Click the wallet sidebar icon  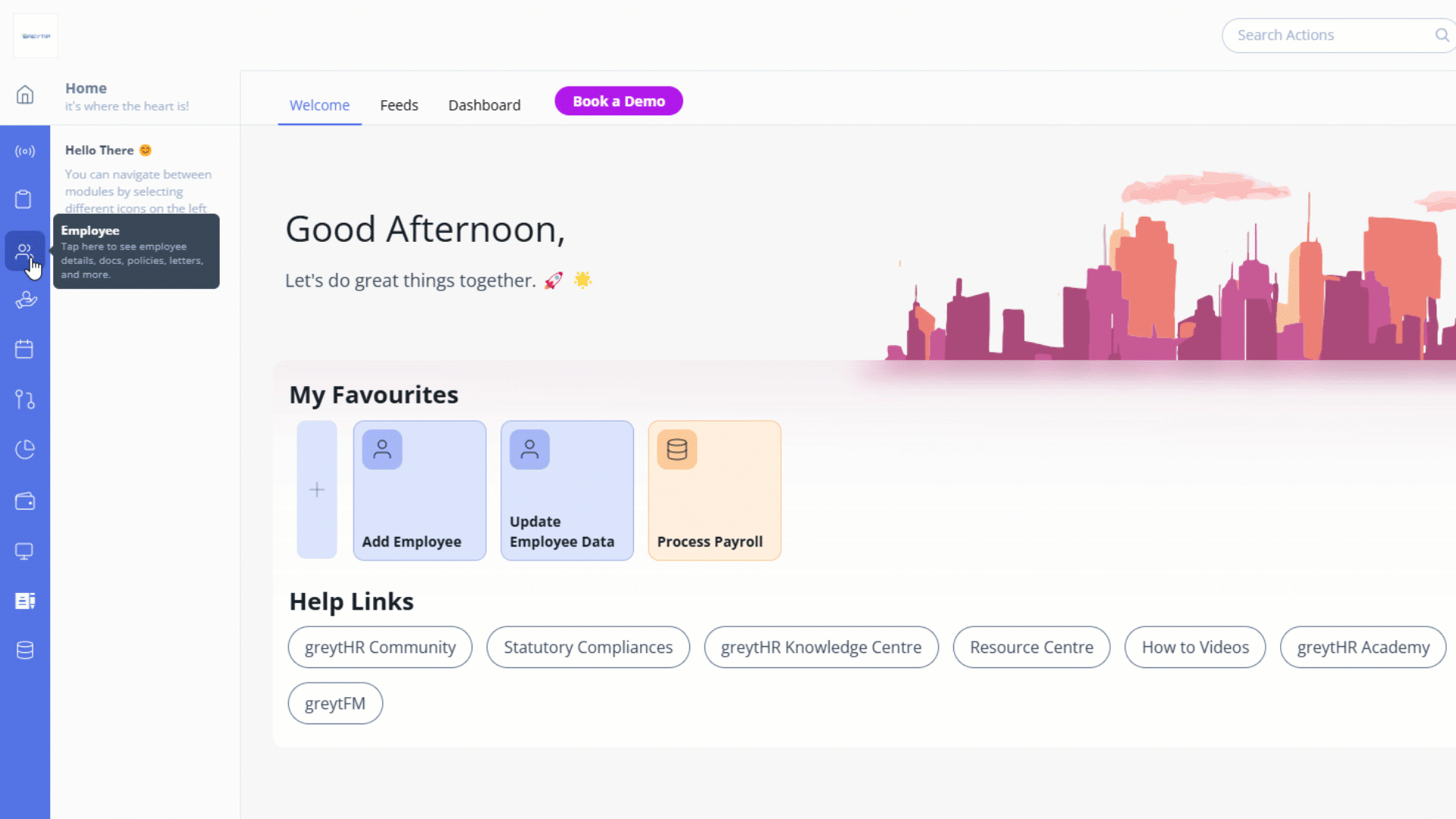pyautogui.click(x=25, y=501)
